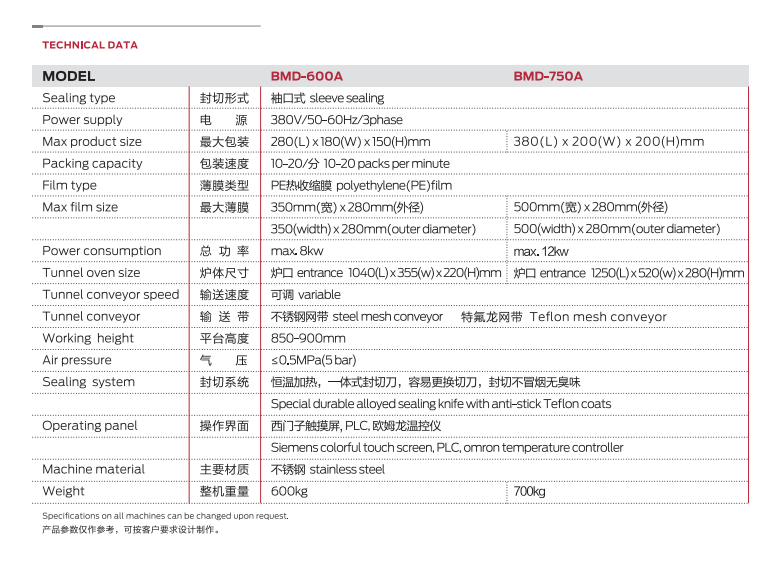The image size is (760, 566).
Task: Select the Film type label
Action: (69, 185)
